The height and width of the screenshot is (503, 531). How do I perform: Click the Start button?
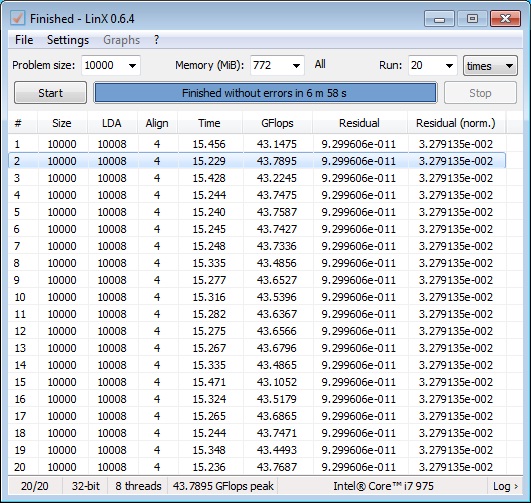click(50, 93)
